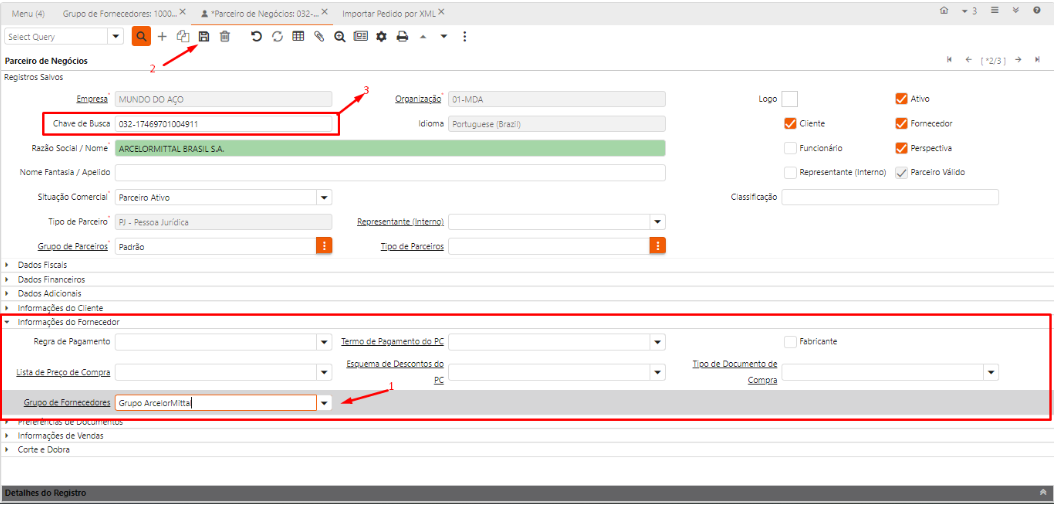Expand the Dados Fiscais section
This screenshot has height=506, width=1054.
click(x=40, y=265)
